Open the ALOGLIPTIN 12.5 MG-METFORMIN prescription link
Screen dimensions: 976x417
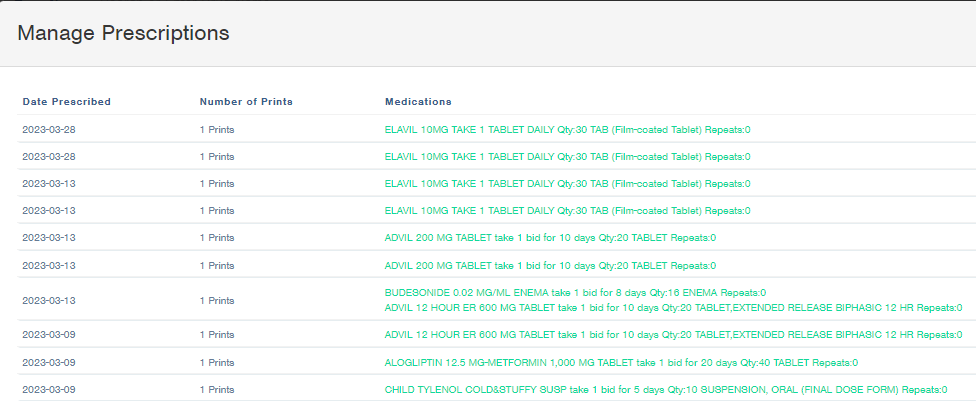point(620,362)
